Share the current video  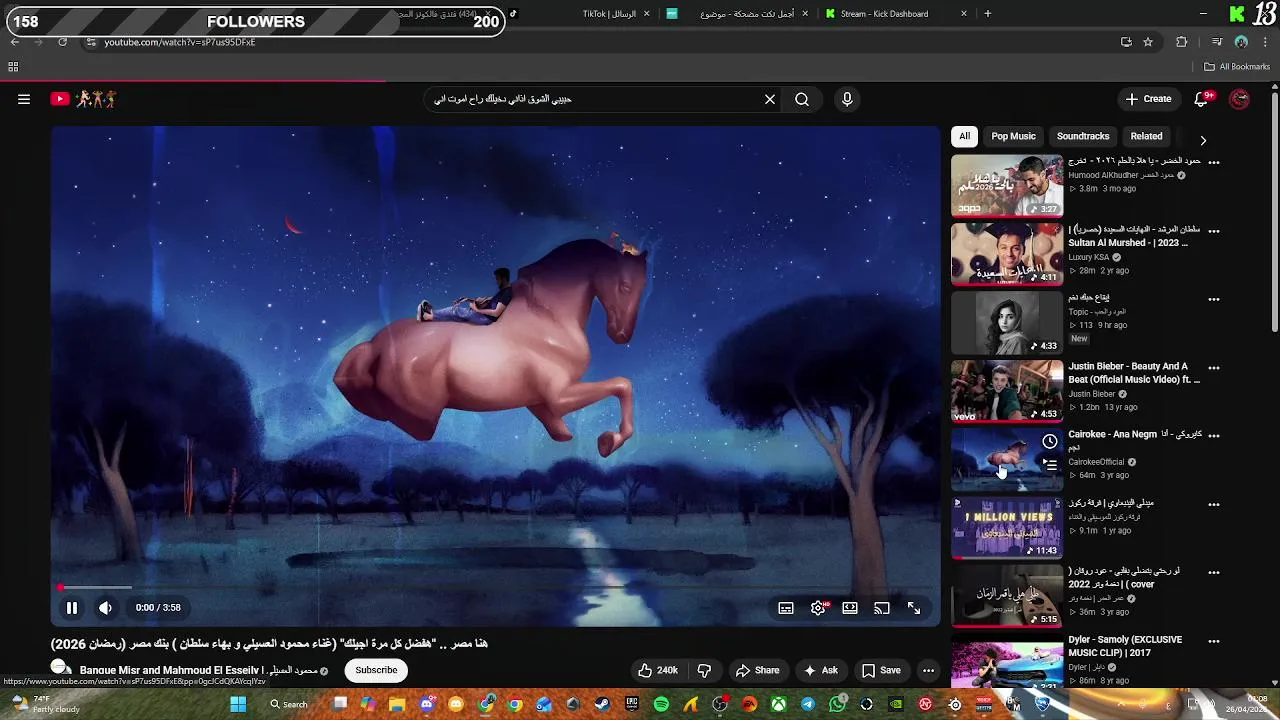(757, 670)
